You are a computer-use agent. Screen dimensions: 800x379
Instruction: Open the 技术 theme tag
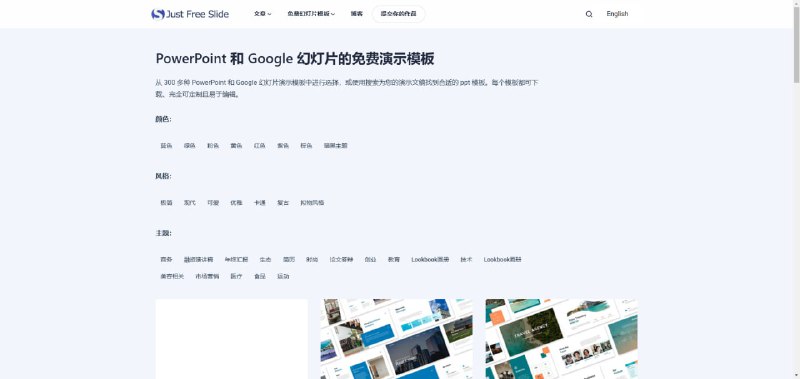tap(466, 260)
